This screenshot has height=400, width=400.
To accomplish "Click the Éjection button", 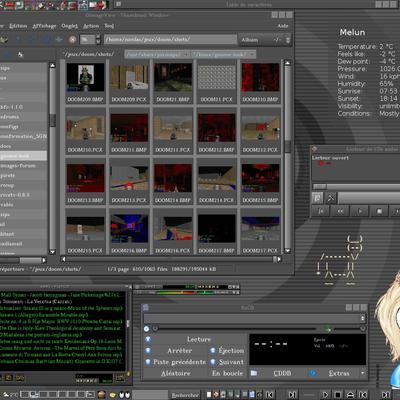I will coord(227,351).
